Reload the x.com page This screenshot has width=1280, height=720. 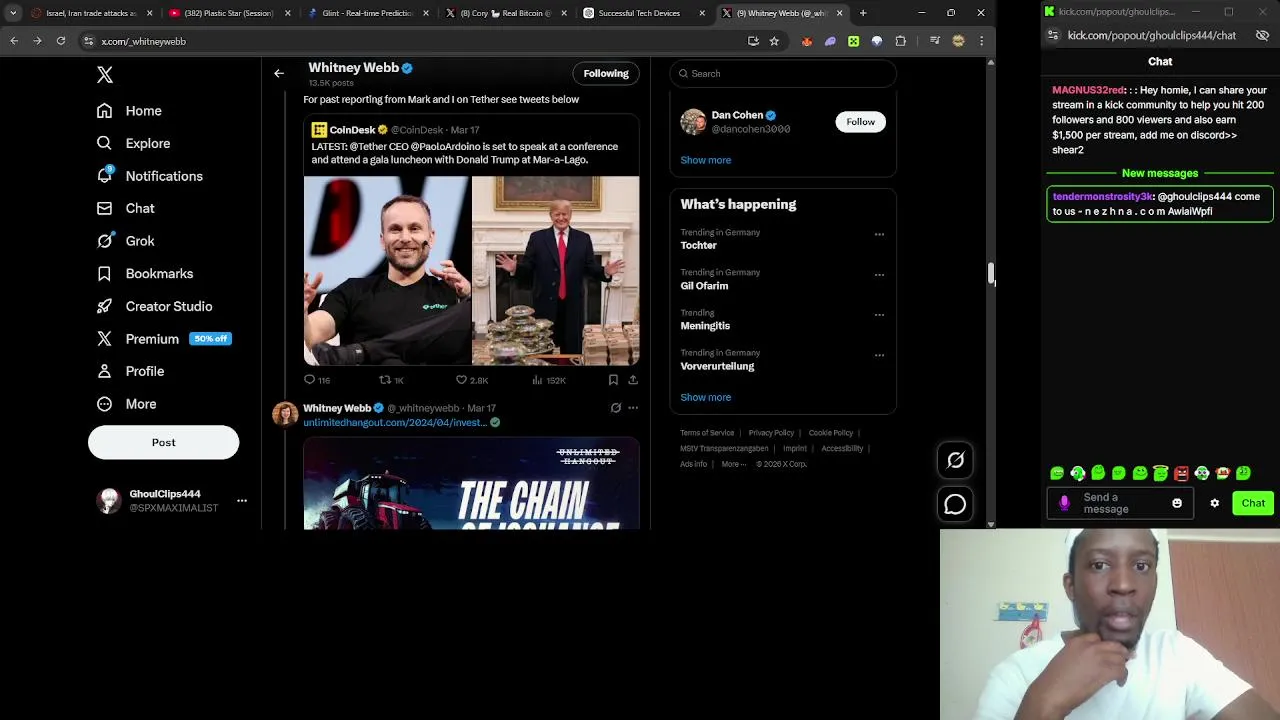coord(61,41)
